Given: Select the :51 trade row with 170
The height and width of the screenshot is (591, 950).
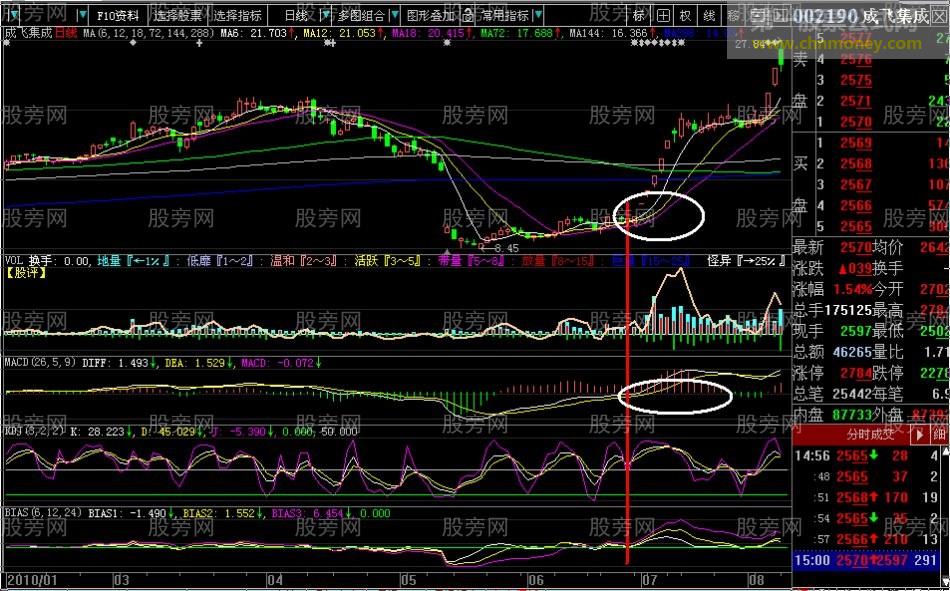Looking at the screenshot, I should tap(866, 498).
